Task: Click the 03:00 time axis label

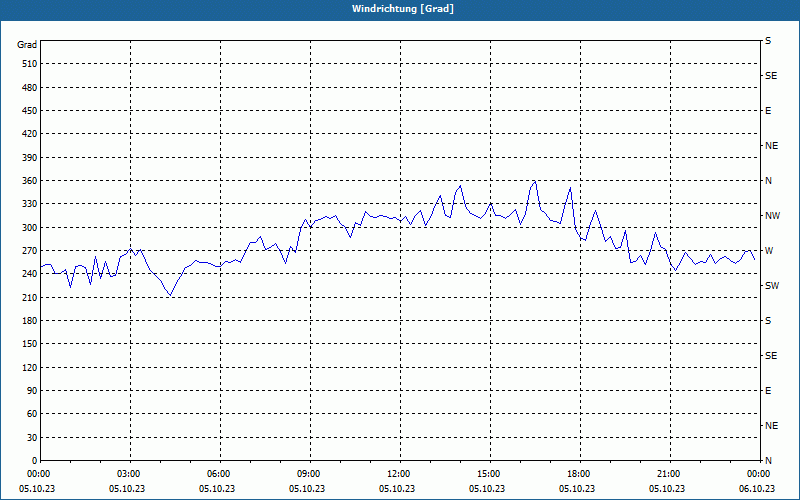Action: (x=131, y=474)
